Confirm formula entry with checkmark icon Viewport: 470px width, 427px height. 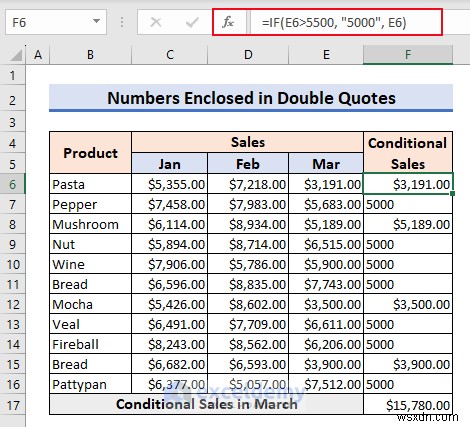point(192,22)
